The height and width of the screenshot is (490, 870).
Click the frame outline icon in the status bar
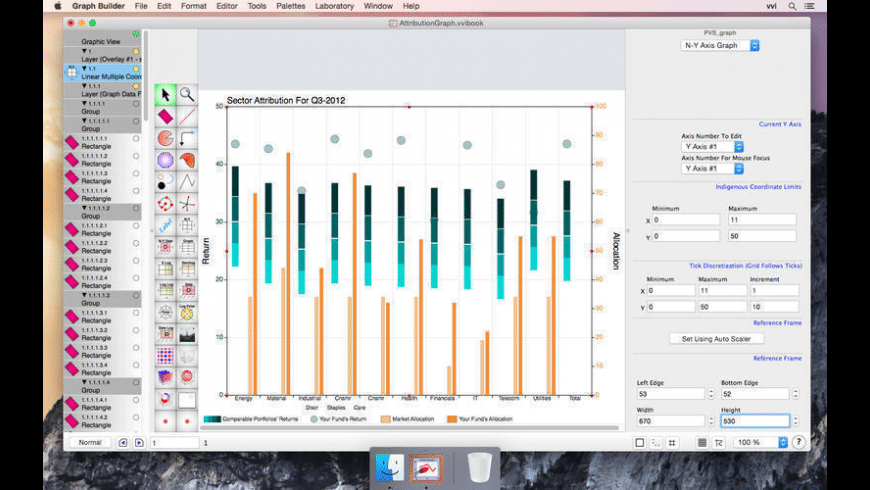click(x=640, y=442)
